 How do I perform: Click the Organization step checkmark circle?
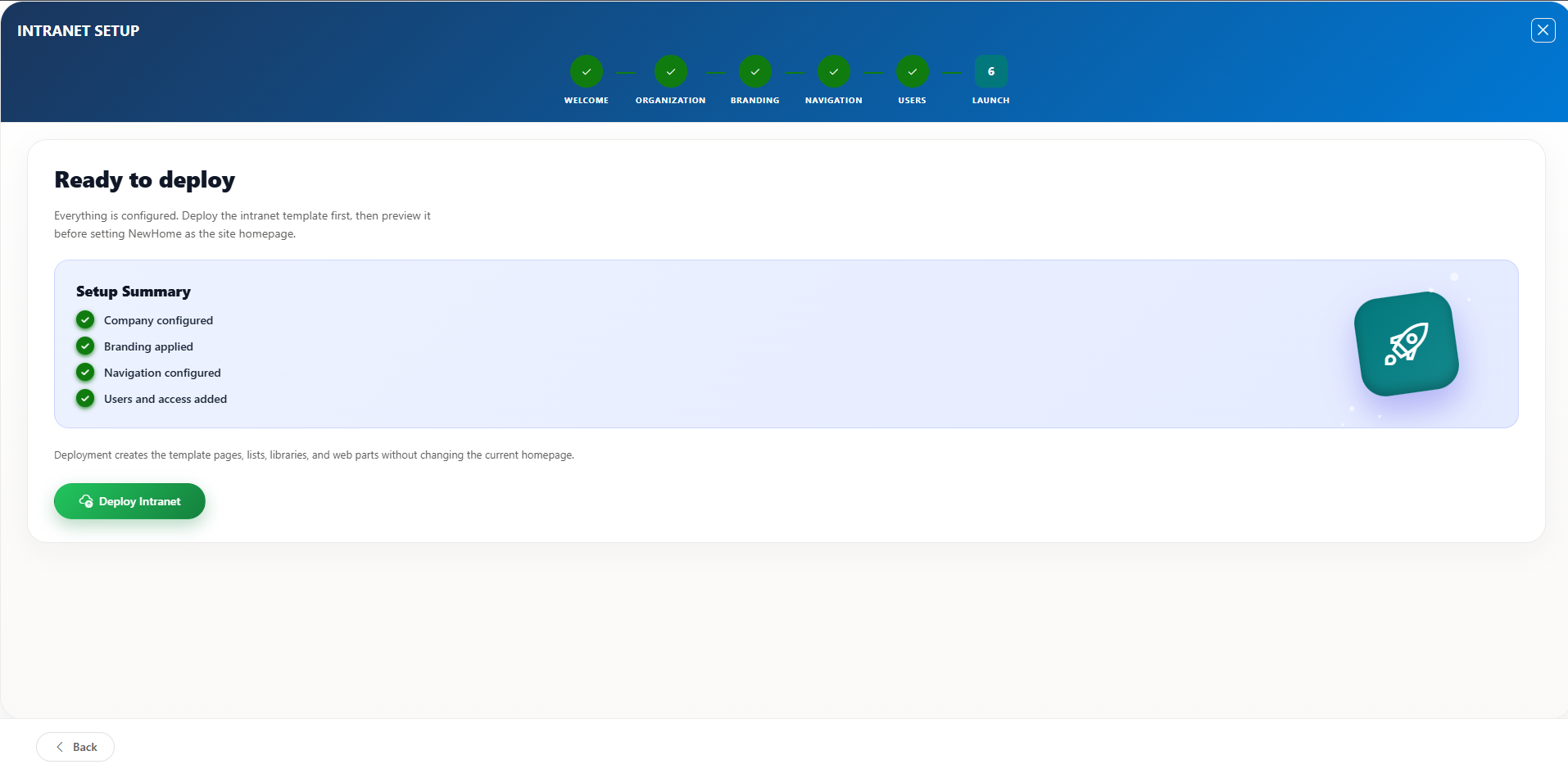671,71
